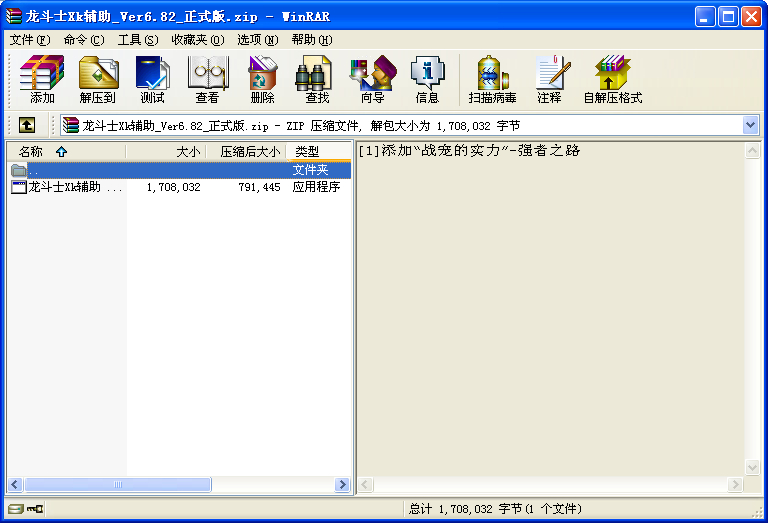This screenshot has height=523, width=768.
Task: Sort by 类型 column header
Action: 319,152
